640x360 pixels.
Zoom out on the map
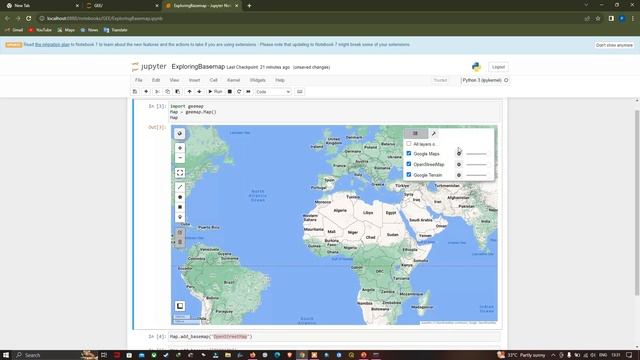(180, 158)
